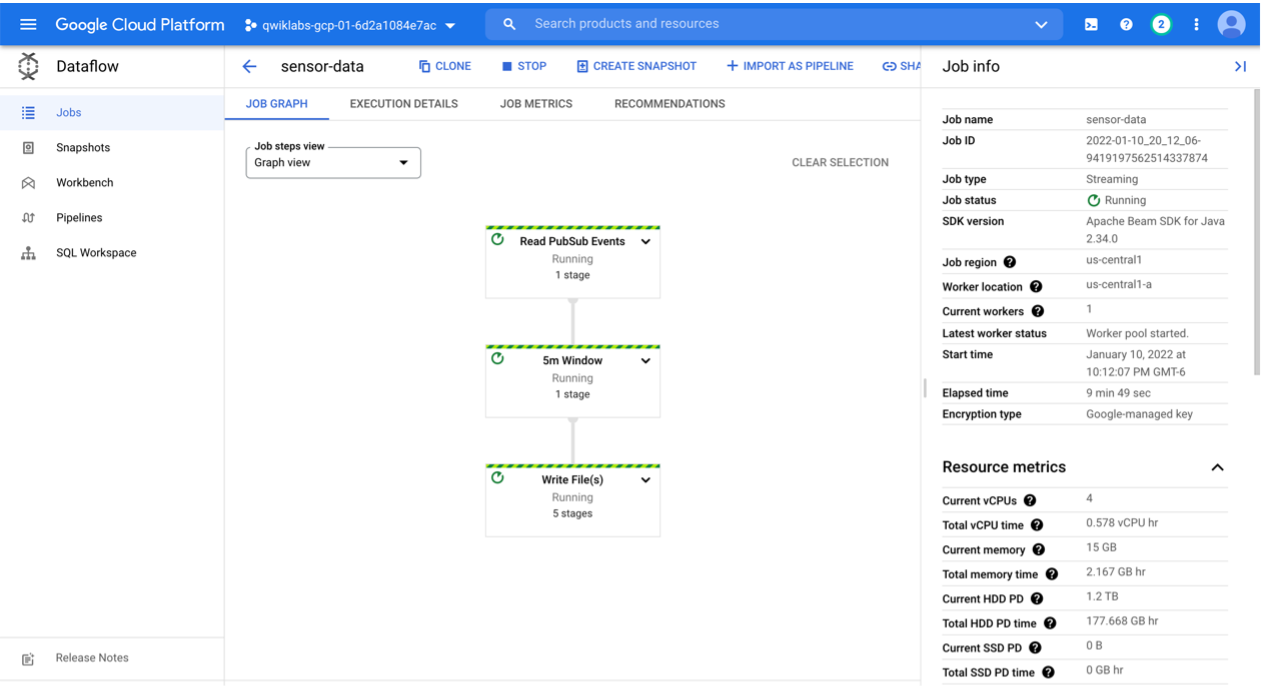Click help icon next to Job region

point(1009,262)
